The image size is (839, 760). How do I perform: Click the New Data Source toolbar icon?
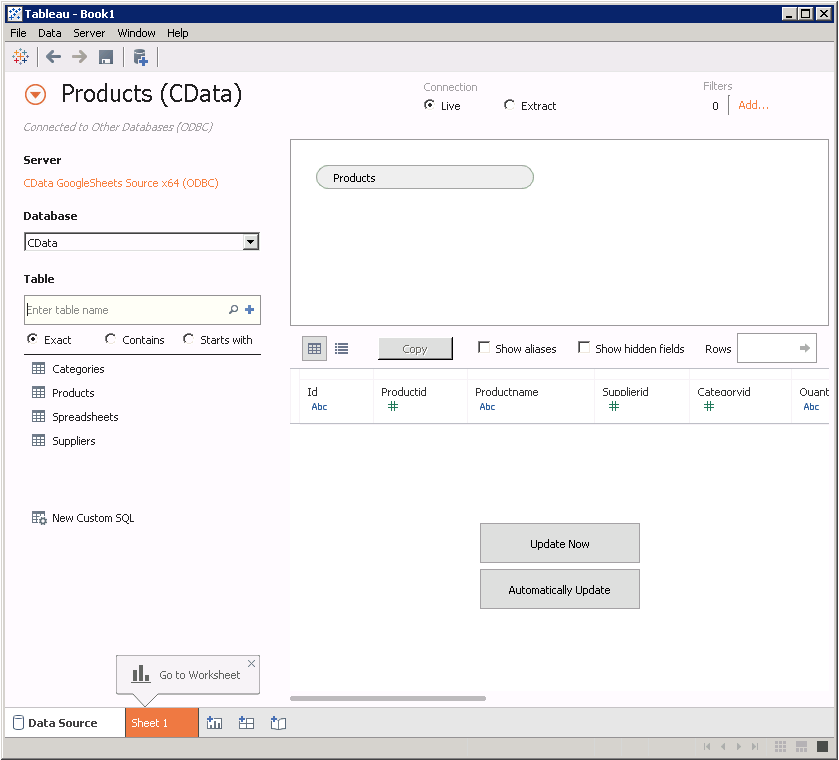(140, 57)
